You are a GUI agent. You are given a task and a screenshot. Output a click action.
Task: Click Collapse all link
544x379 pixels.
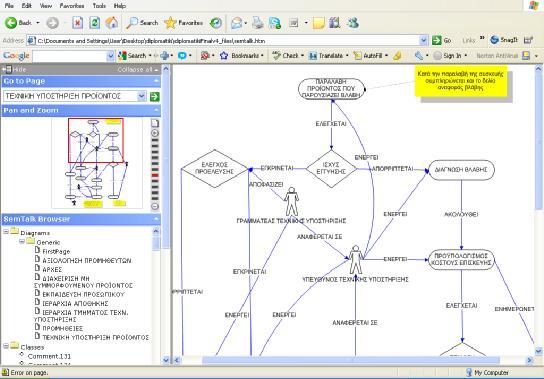click(137, 69)
